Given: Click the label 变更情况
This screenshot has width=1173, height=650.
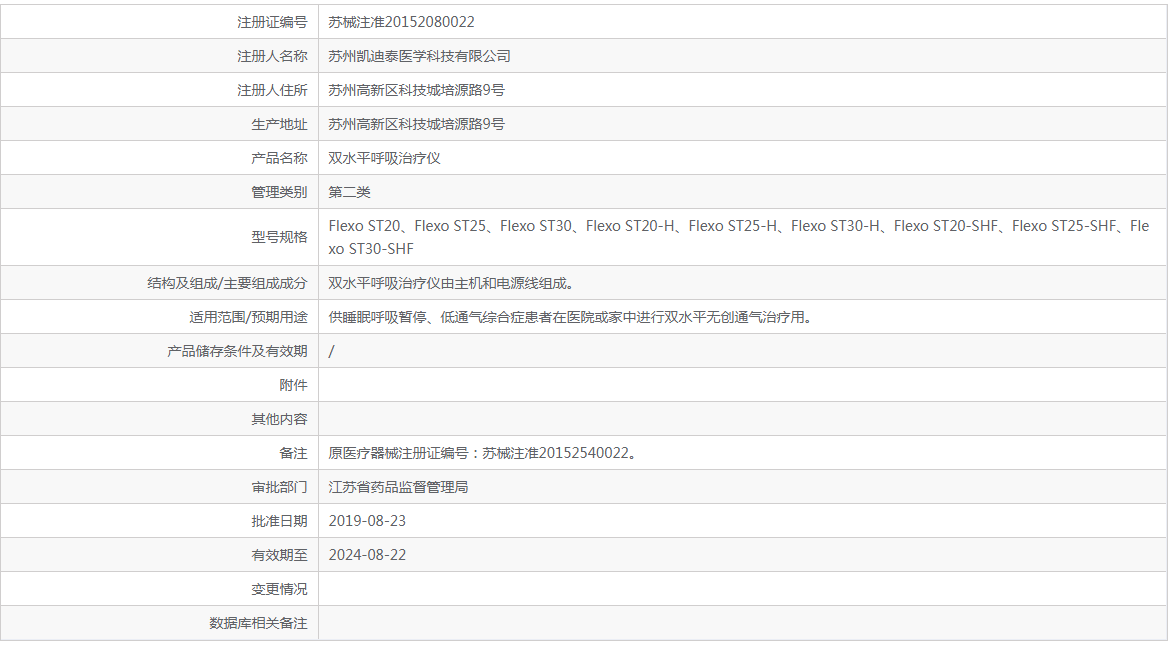Looking at the screenshot, I should point(279,589).
